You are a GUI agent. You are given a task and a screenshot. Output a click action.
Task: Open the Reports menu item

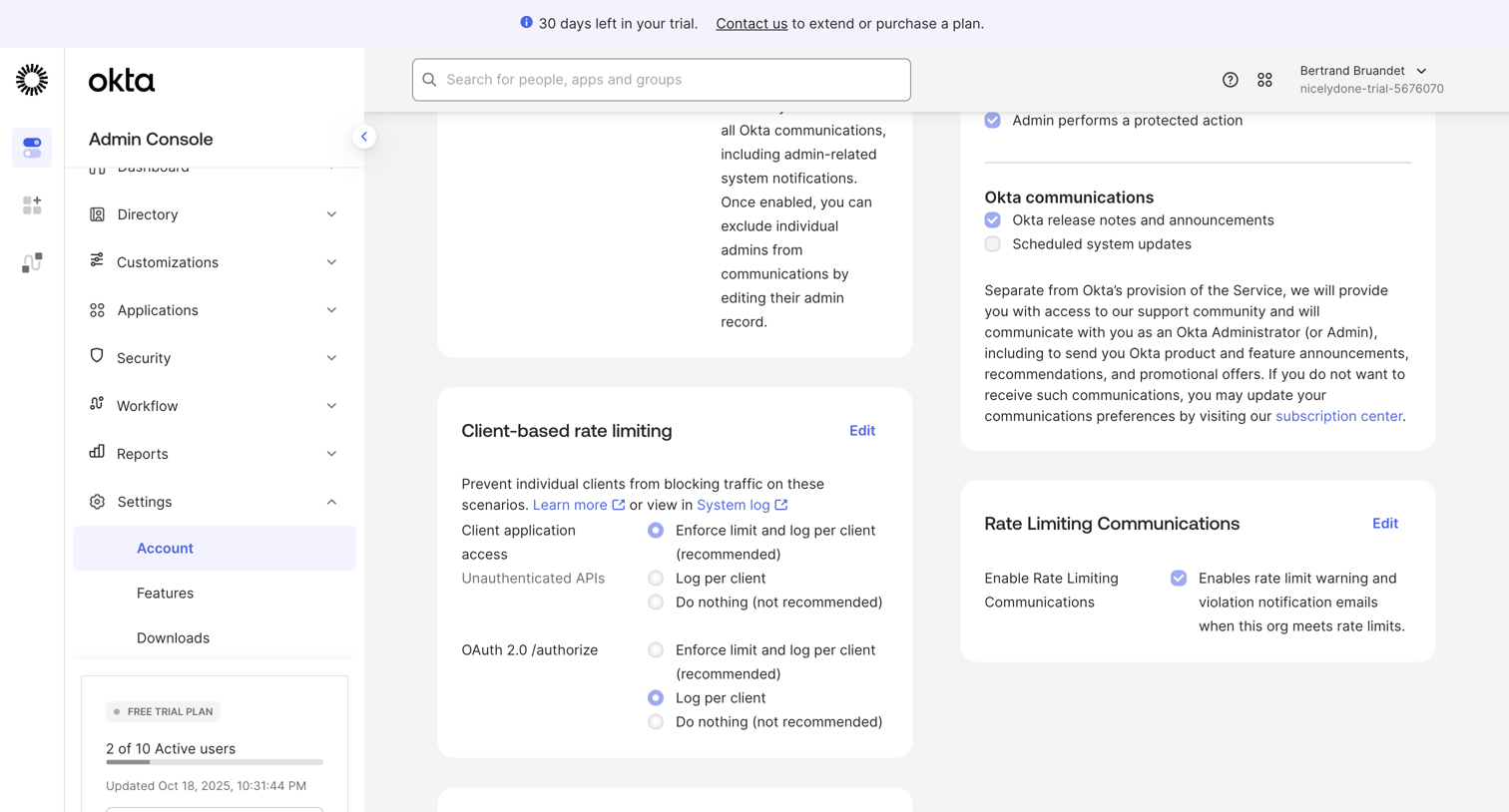pos(215,454)
